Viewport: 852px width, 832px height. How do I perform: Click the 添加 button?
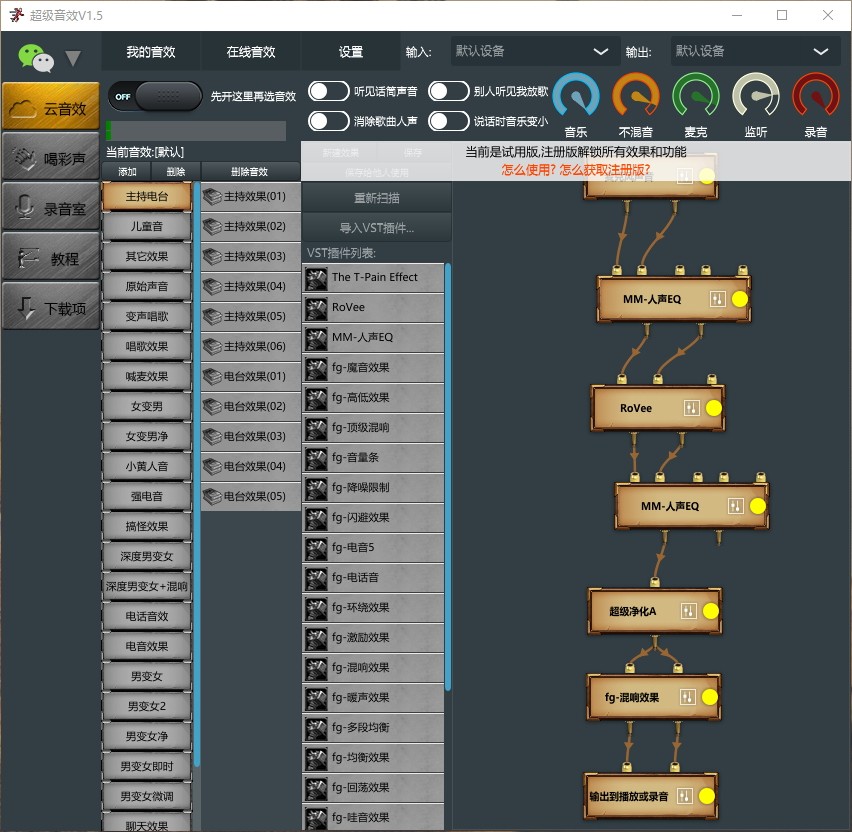click(x=127, y=171)
